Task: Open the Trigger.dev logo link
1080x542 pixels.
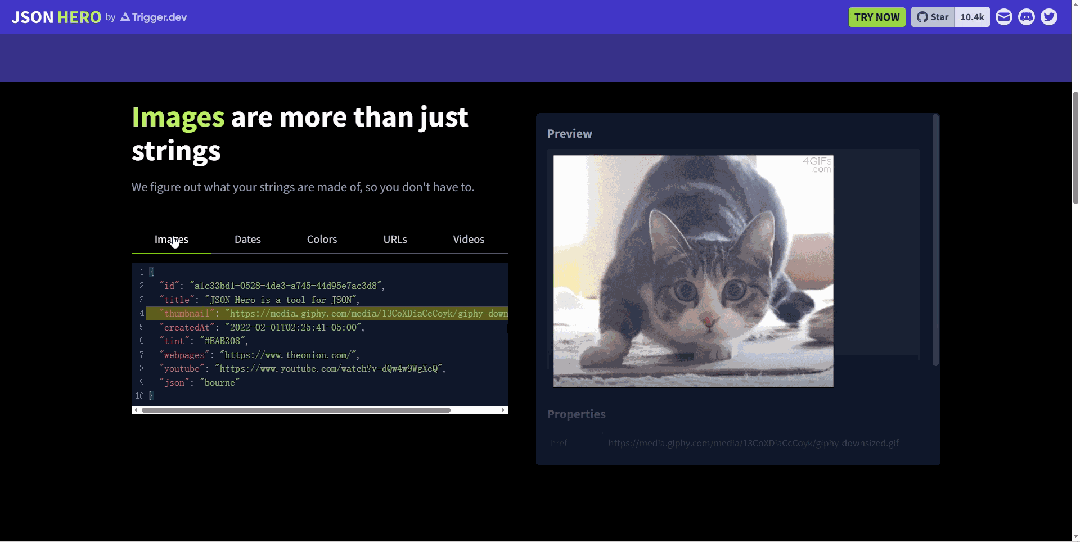Action: [153, 17]
